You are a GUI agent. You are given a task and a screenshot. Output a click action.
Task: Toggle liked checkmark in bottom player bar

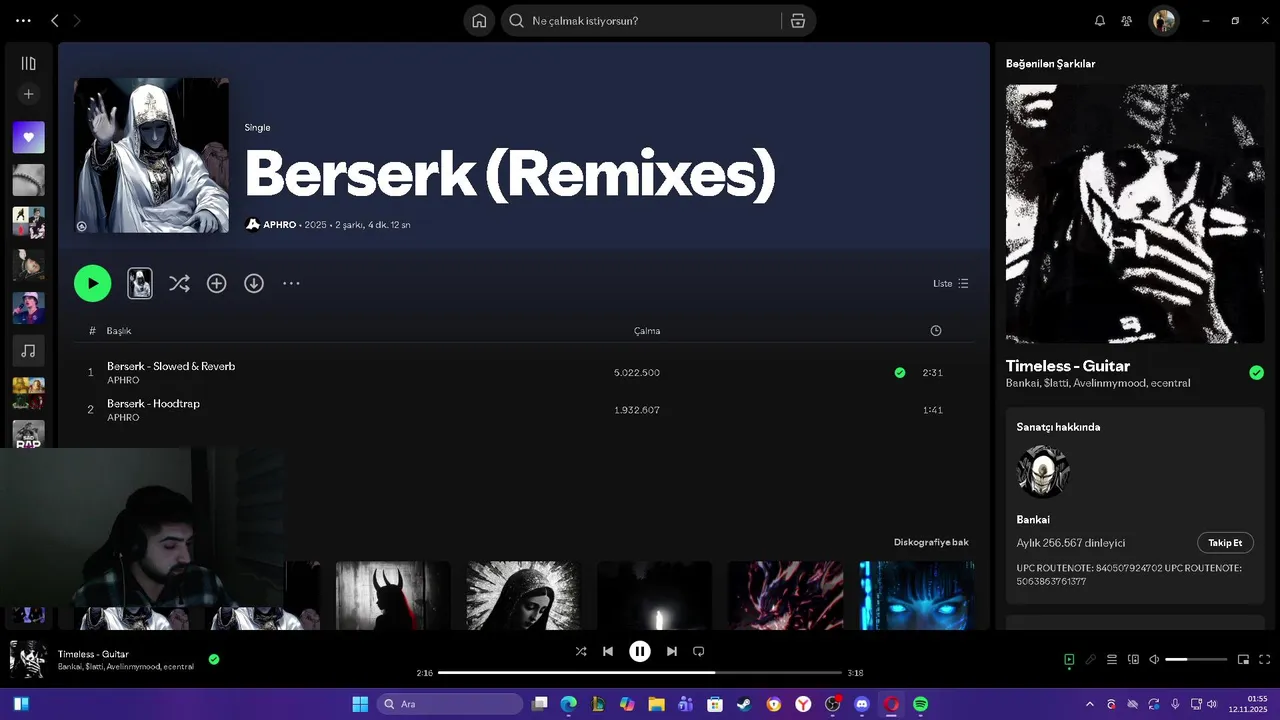214,659
